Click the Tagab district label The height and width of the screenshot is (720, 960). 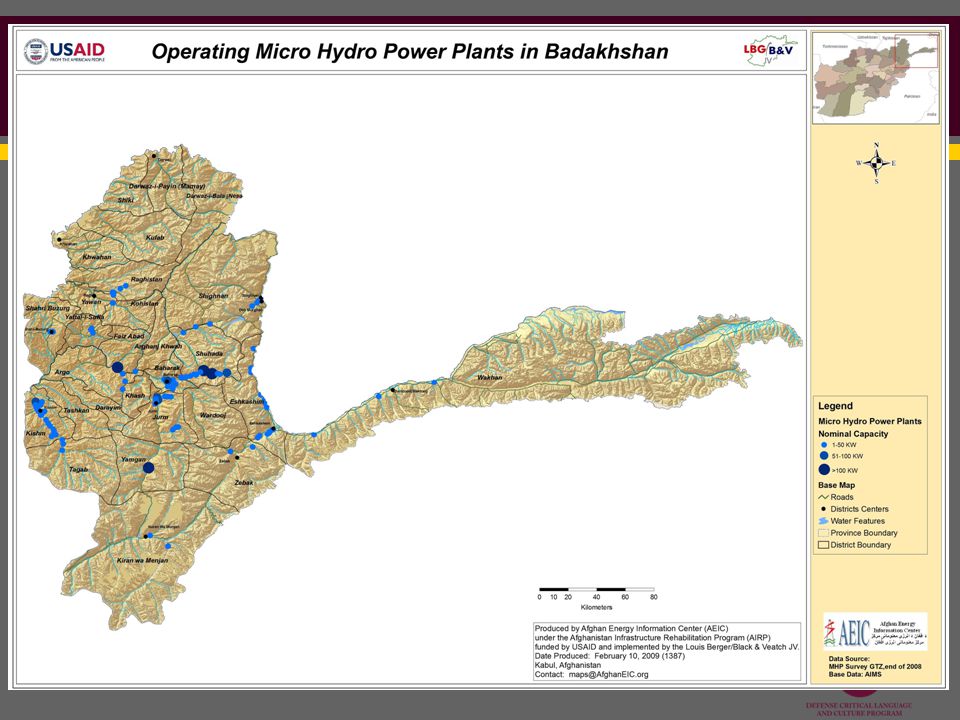pos(78,470)
